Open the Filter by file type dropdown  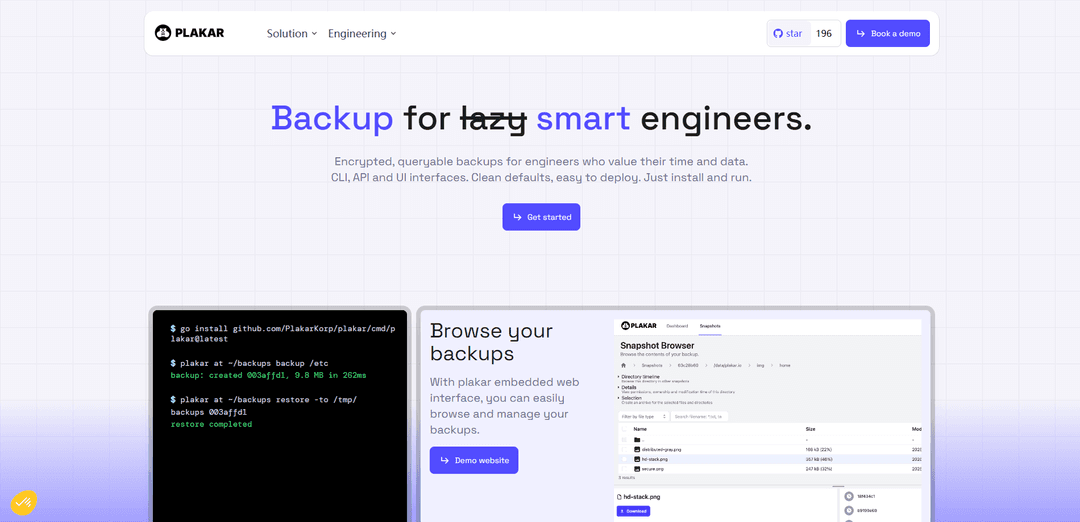click(643, 417)
